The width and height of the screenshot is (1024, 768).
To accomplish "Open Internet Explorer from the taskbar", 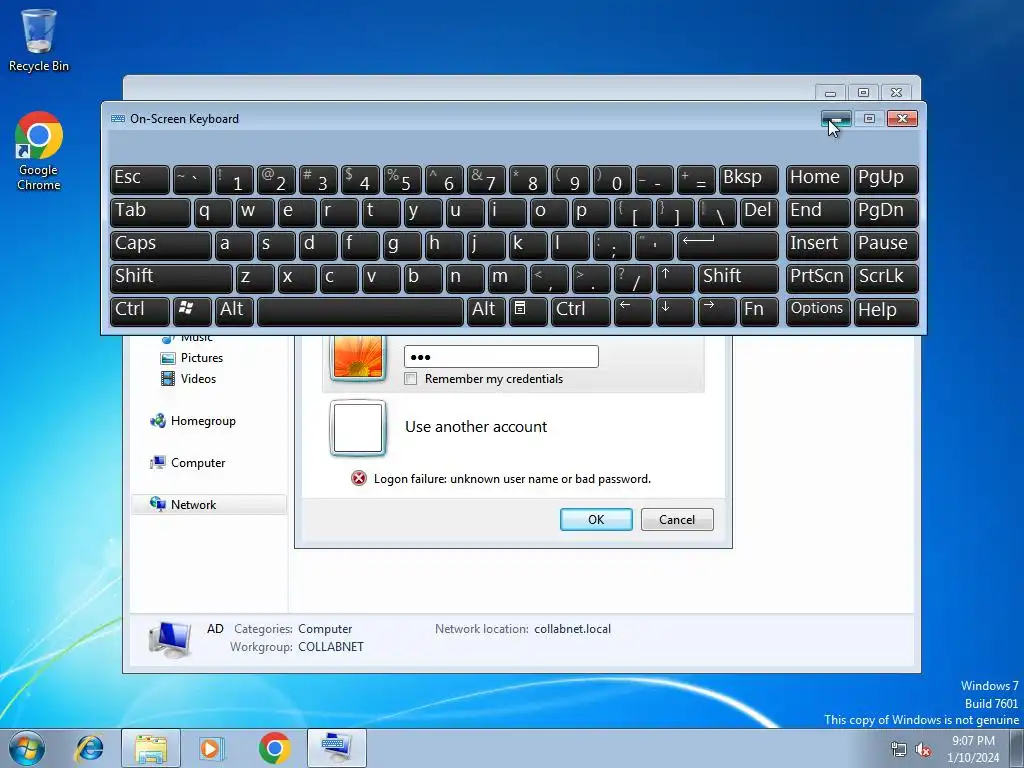I will (x=89, y=748).
